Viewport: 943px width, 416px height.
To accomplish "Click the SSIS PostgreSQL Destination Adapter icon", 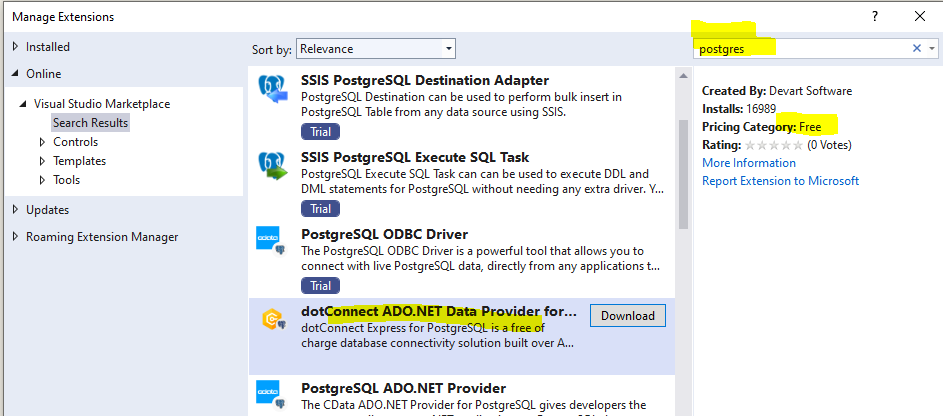I will 272,89.
